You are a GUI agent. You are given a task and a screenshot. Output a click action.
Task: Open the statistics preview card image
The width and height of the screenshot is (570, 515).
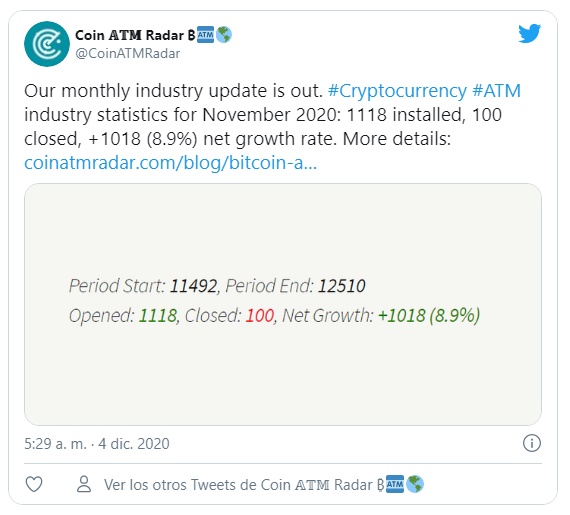(283, 304)
